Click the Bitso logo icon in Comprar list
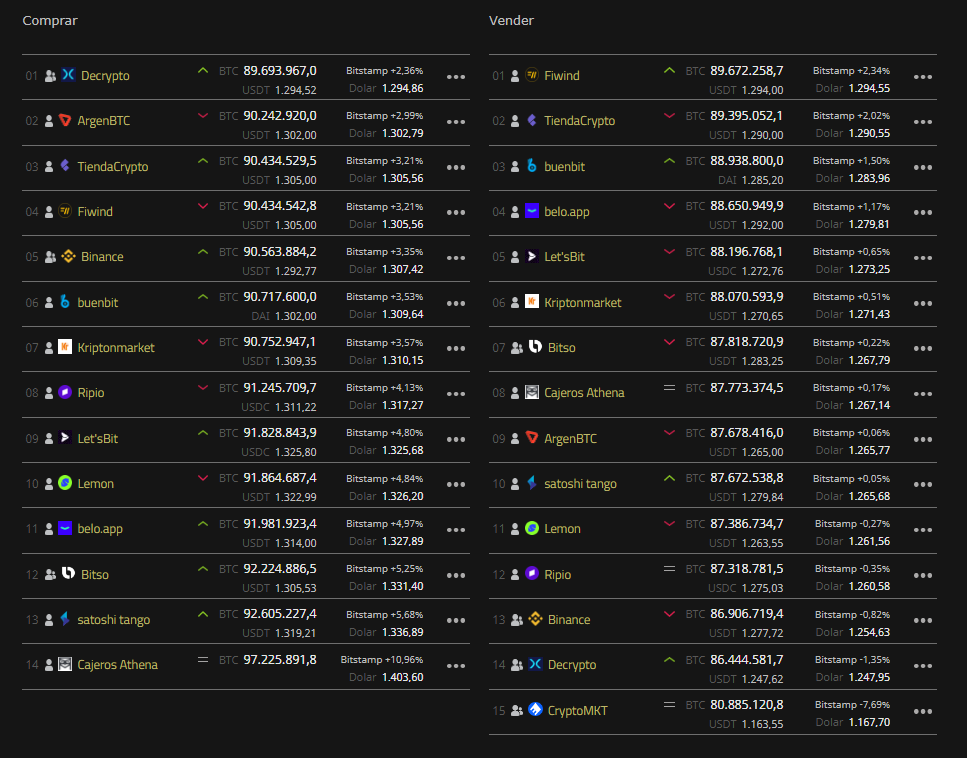Screen dimensions: 967x758 68,574
